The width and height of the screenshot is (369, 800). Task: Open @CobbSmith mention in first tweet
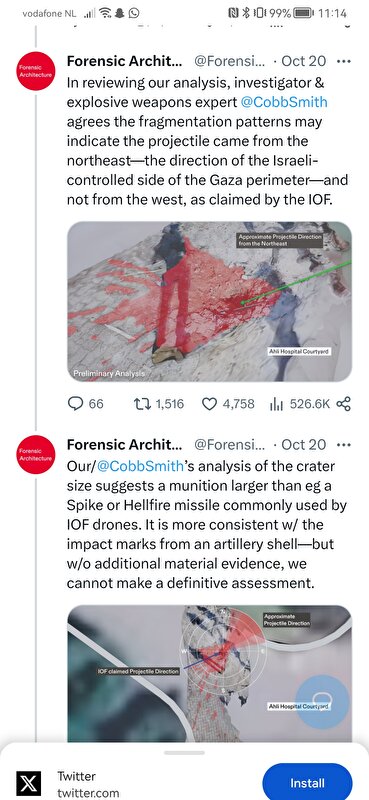point(284,102)
